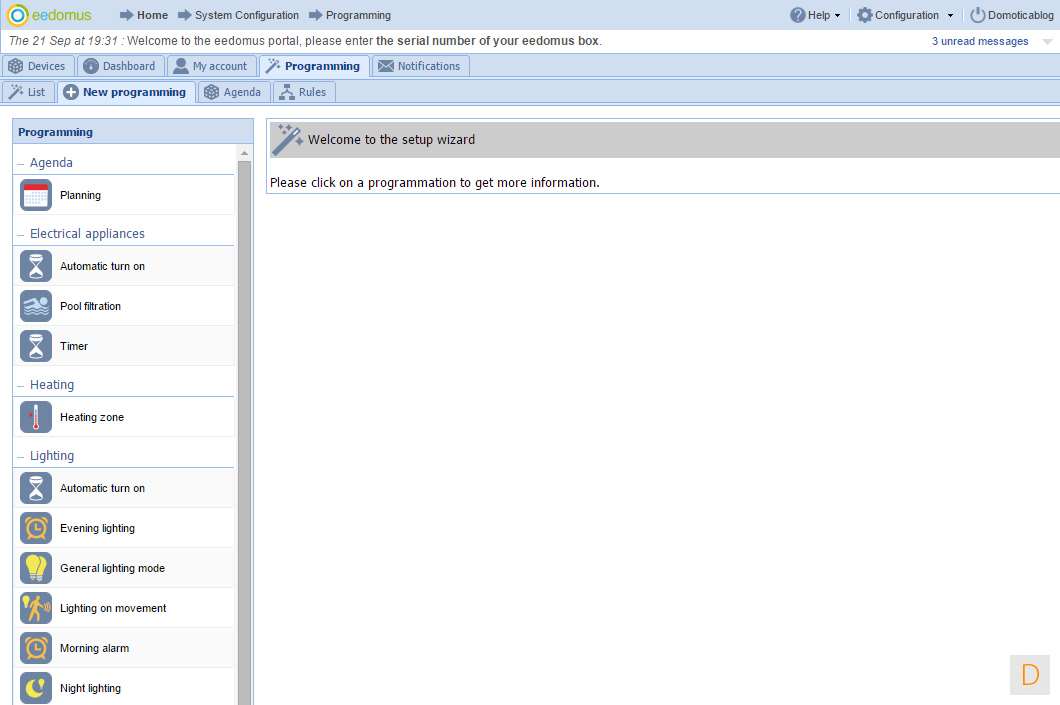Select Evening lighting label
The width and height of the screenshot is (1060, 705).
pos(97,528)
